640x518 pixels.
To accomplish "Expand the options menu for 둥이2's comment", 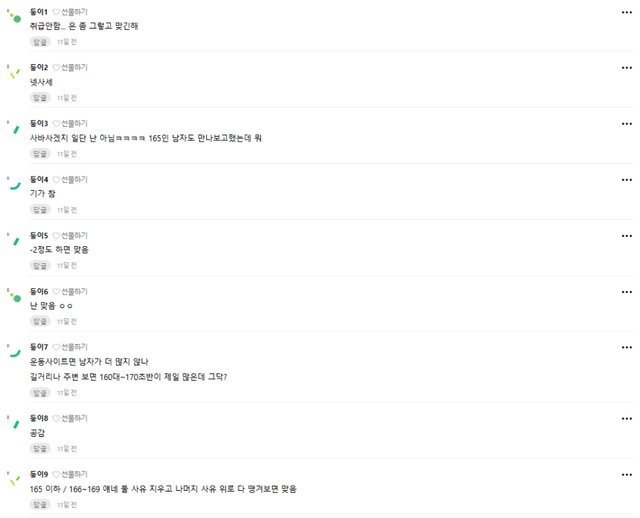I will point(627,68).
